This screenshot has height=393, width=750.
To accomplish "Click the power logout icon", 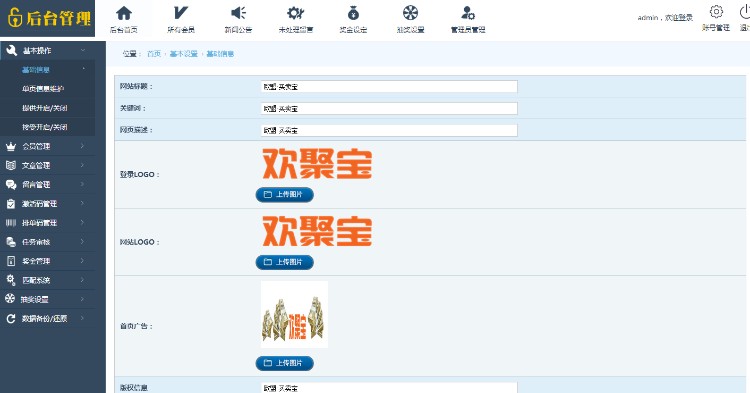I will click(x=745, y=11).
